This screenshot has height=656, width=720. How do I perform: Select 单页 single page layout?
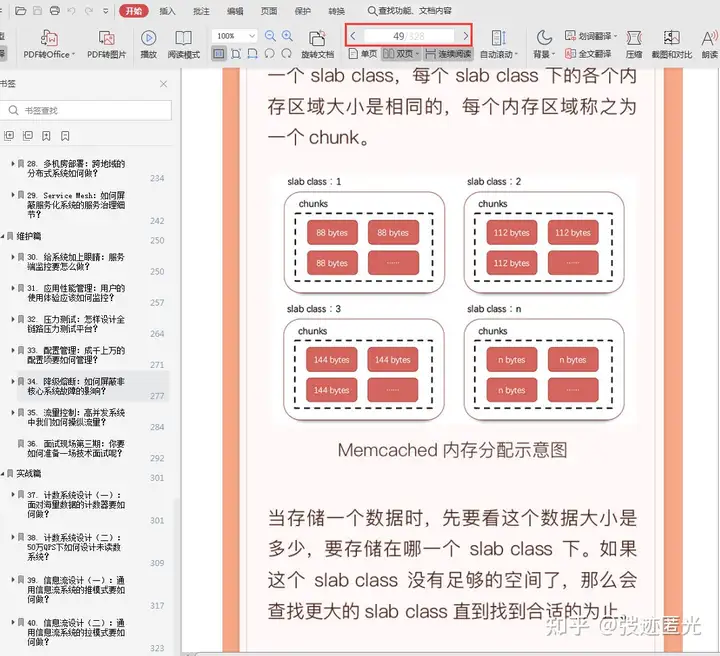(x=363, y=54)
